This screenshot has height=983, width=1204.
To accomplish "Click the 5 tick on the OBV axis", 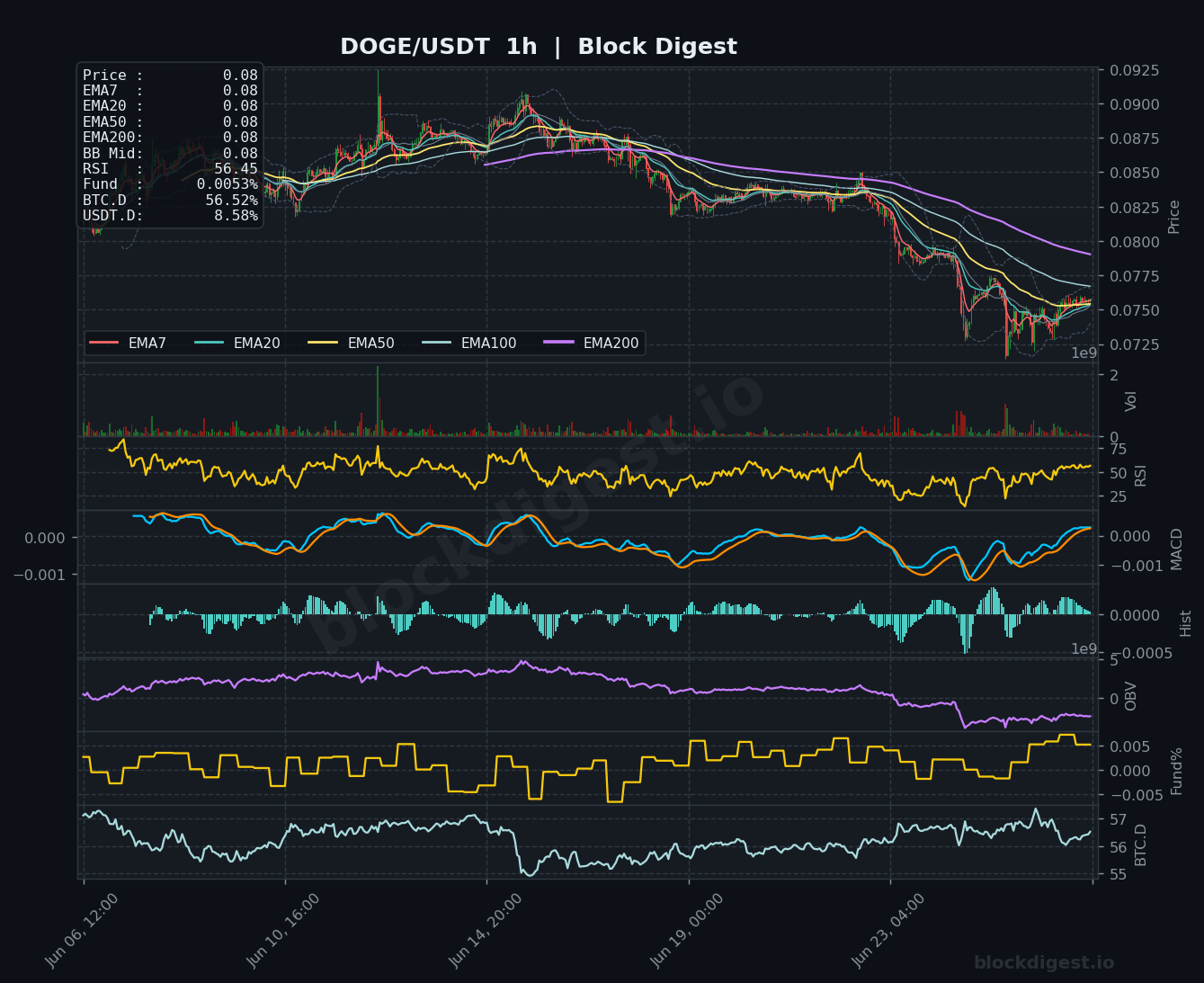I will click(1114, 661).
